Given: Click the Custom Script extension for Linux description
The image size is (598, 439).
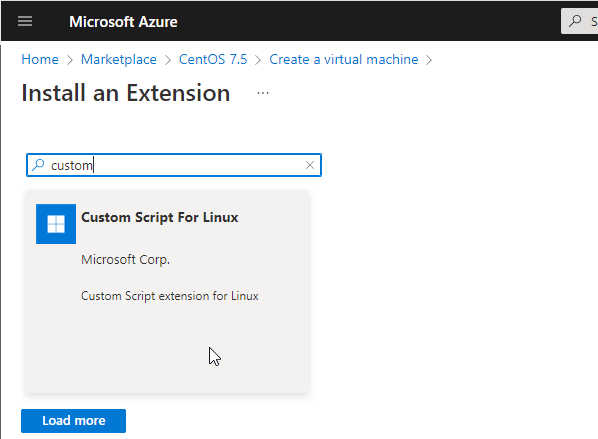Looking at the screenshot, I should pos(170,296).
